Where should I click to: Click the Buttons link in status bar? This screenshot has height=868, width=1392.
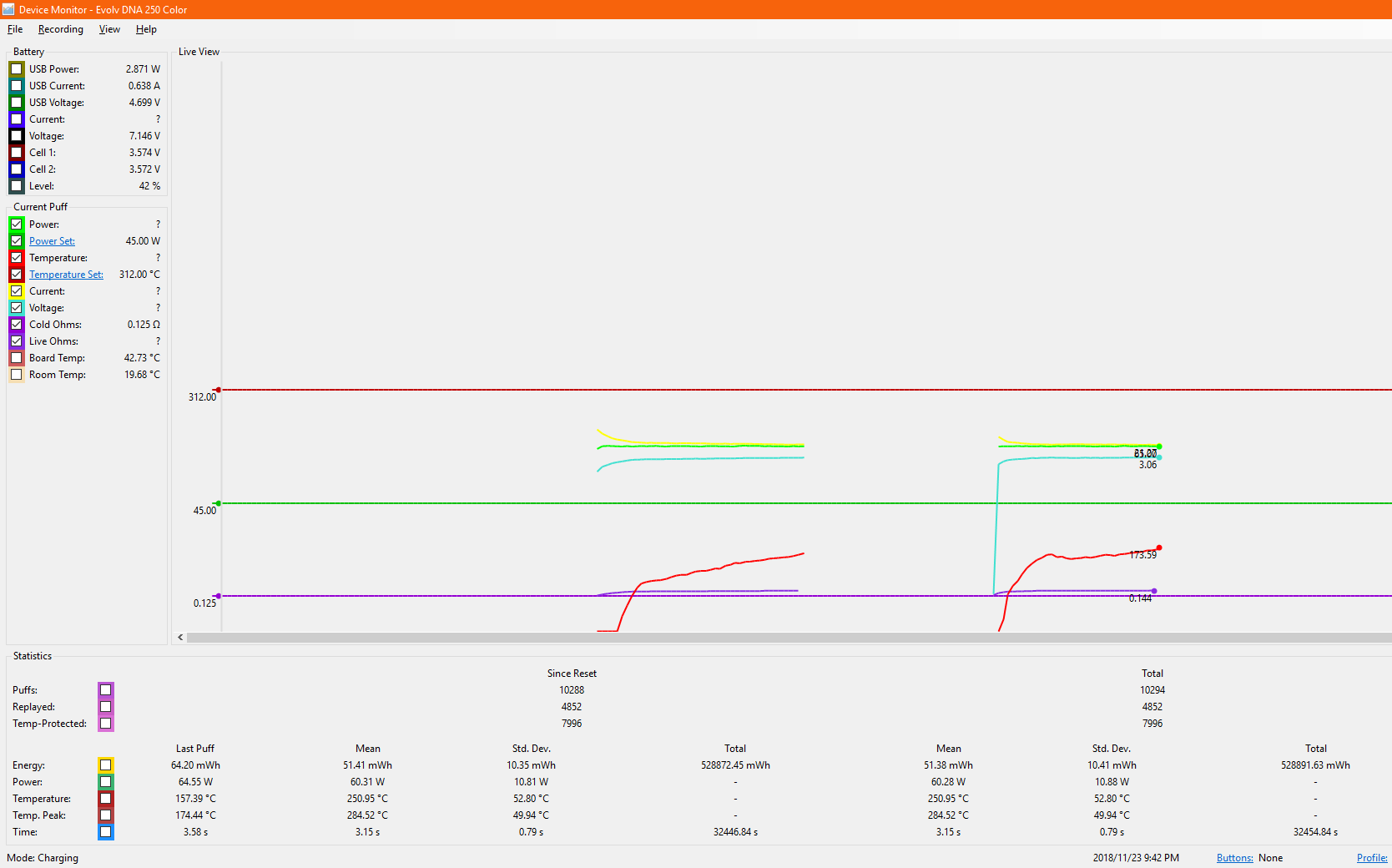1234,858
